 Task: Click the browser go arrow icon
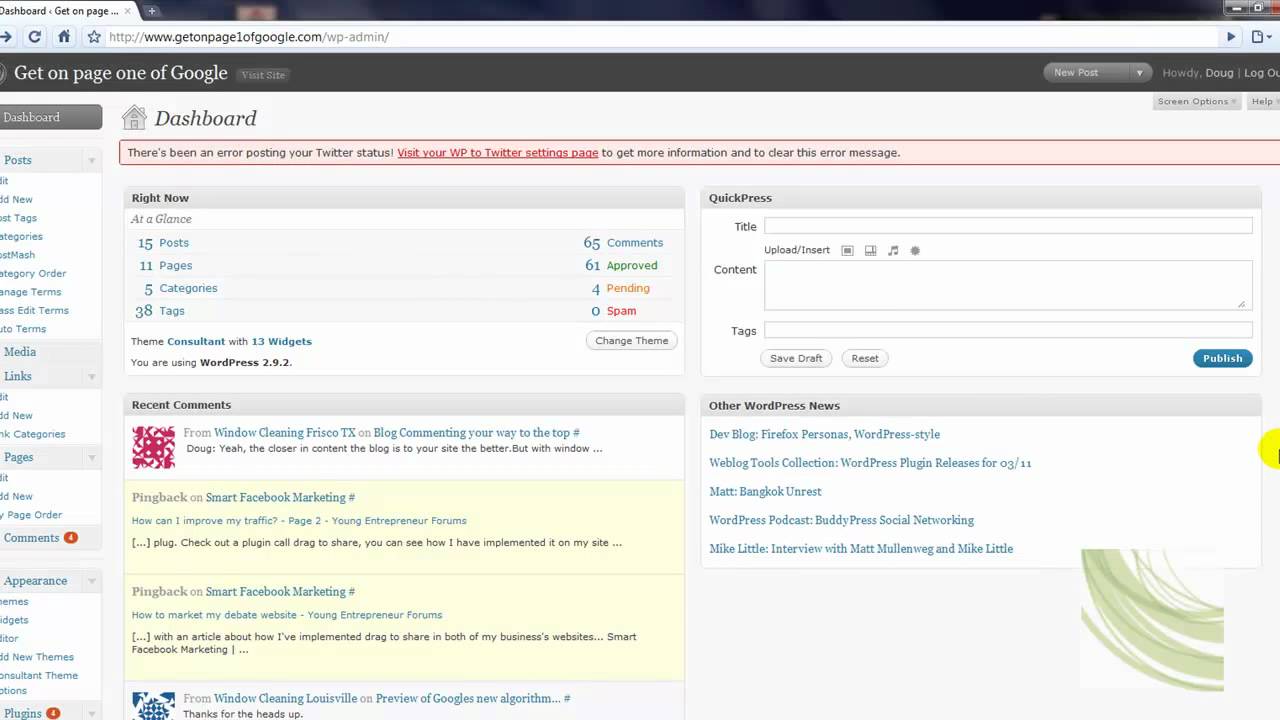(x=1231, y=37)
